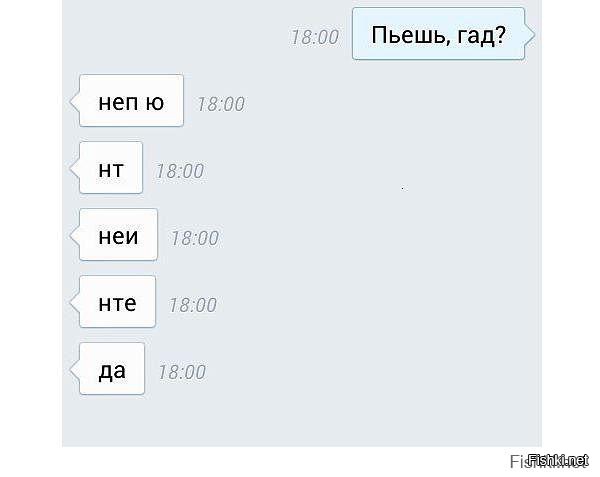Click the left tail of "нт" bubble
Screen dimensions: 600x477
pos(75,169)
